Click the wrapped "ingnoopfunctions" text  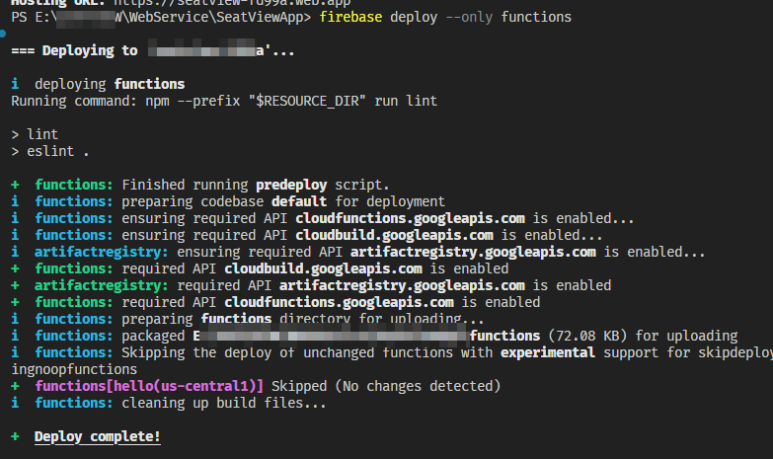click(x=74, y=369)
